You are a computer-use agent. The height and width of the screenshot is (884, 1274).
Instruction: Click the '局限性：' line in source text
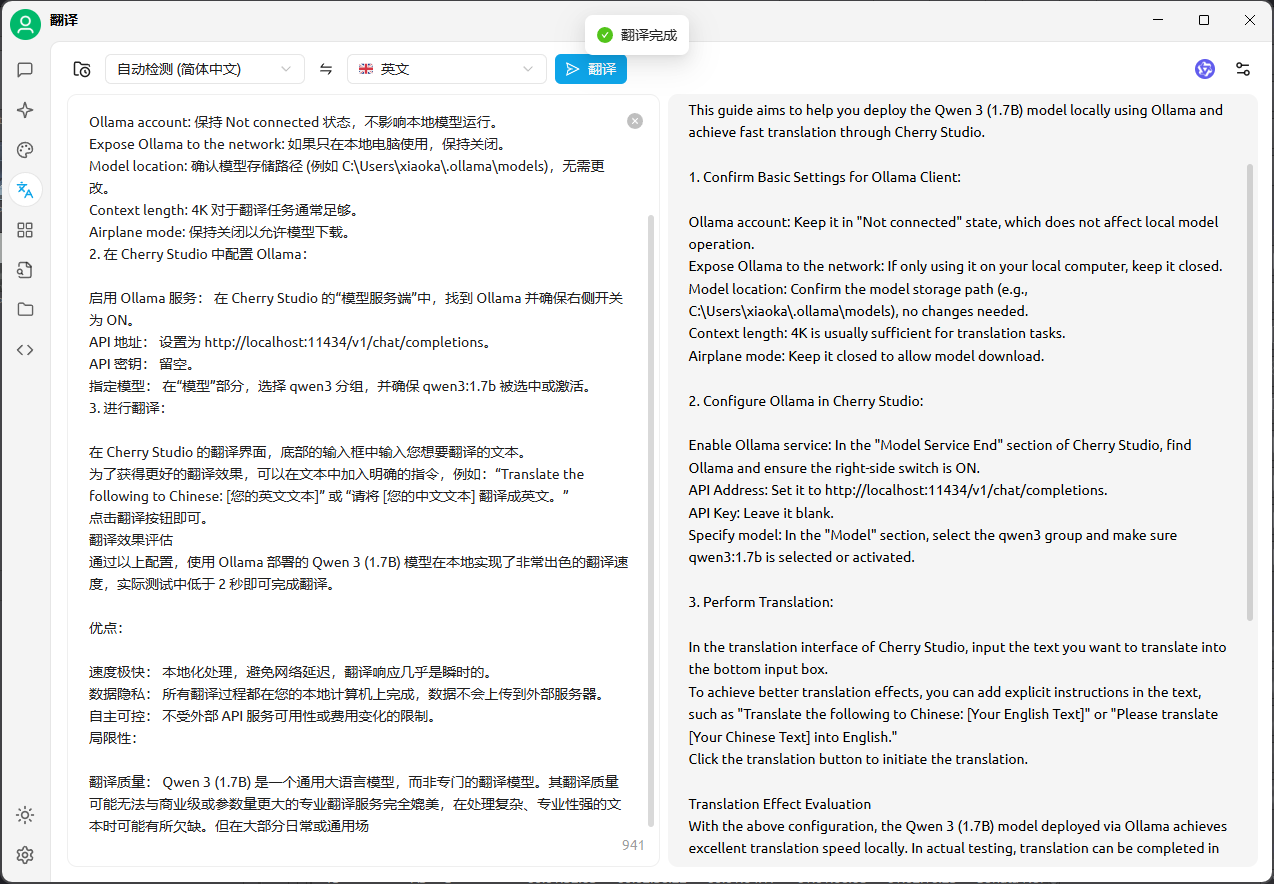pyautogui.click(x=113, y=738)
